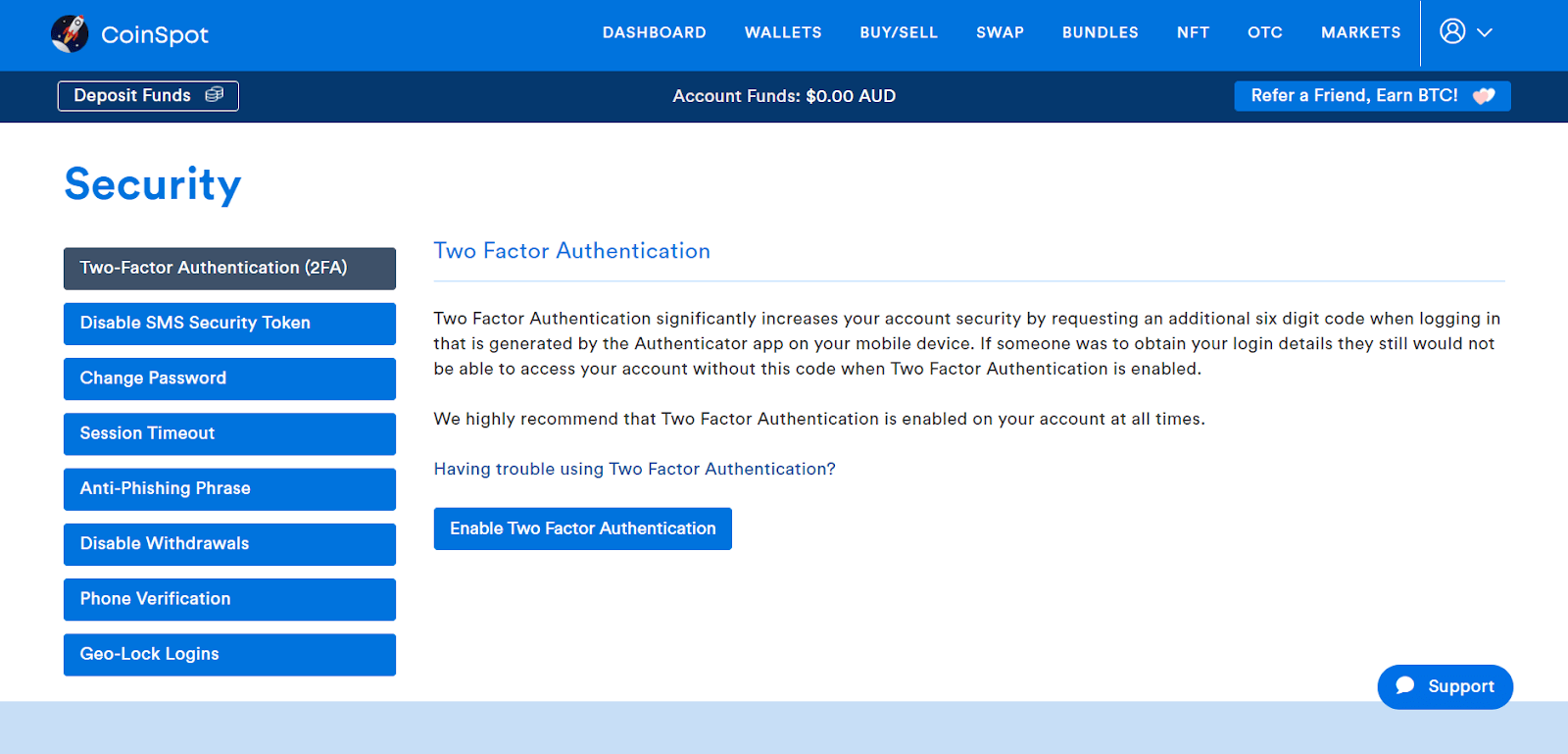Image resolution: width=1568 pixels, height=754 pixels.
Task: Open the Support chat bubble
Action: click(1445, 686)
